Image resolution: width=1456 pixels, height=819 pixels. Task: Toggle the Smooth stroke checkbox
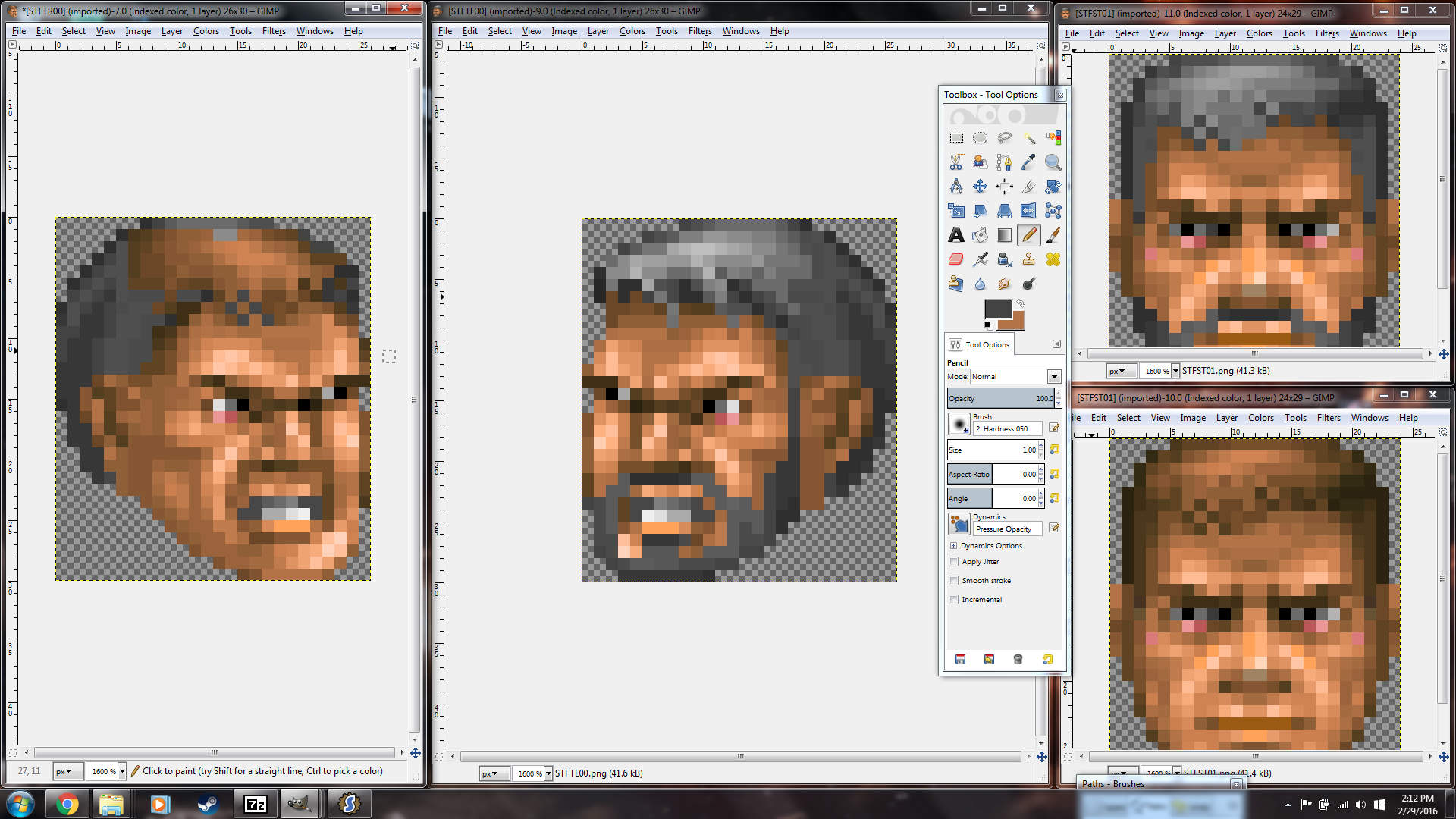(x=953, y=581)
